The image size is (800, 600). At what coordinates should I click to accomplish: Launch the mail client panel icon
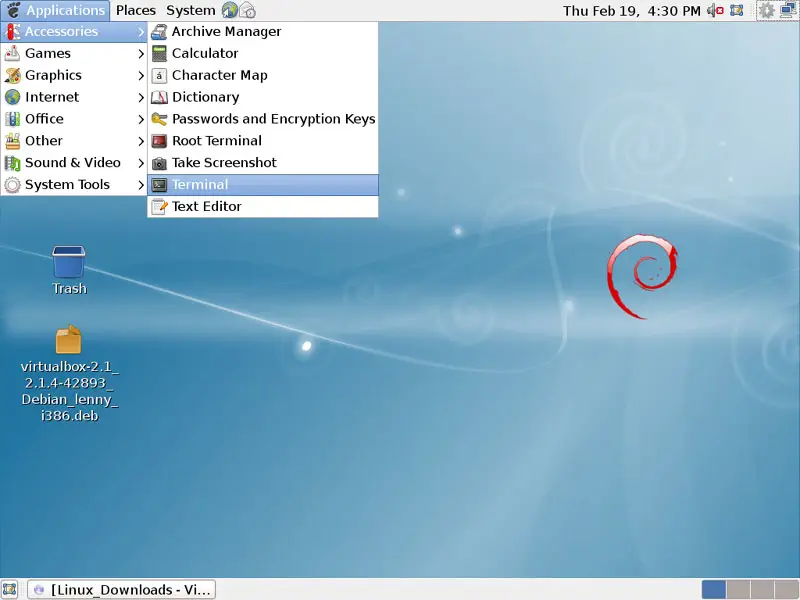[247, 10]
